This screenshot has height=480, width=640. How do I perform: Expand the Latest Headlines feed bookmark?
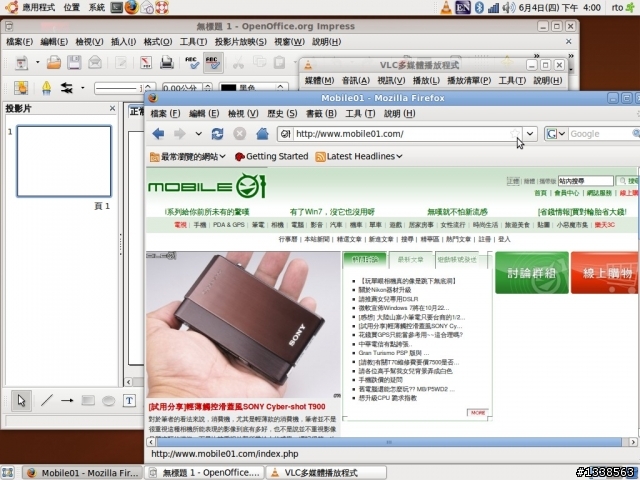359,156
